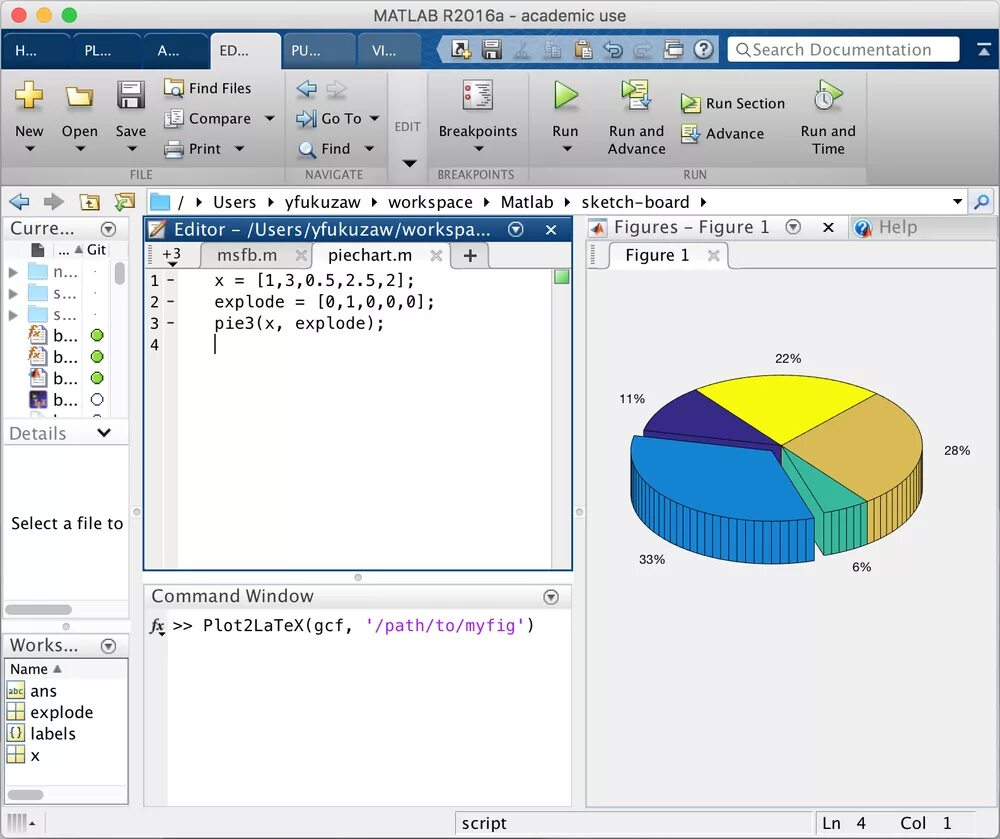1000x839 pixels.
Task: Expand the first folder in Current Folder
Action: 13,272
